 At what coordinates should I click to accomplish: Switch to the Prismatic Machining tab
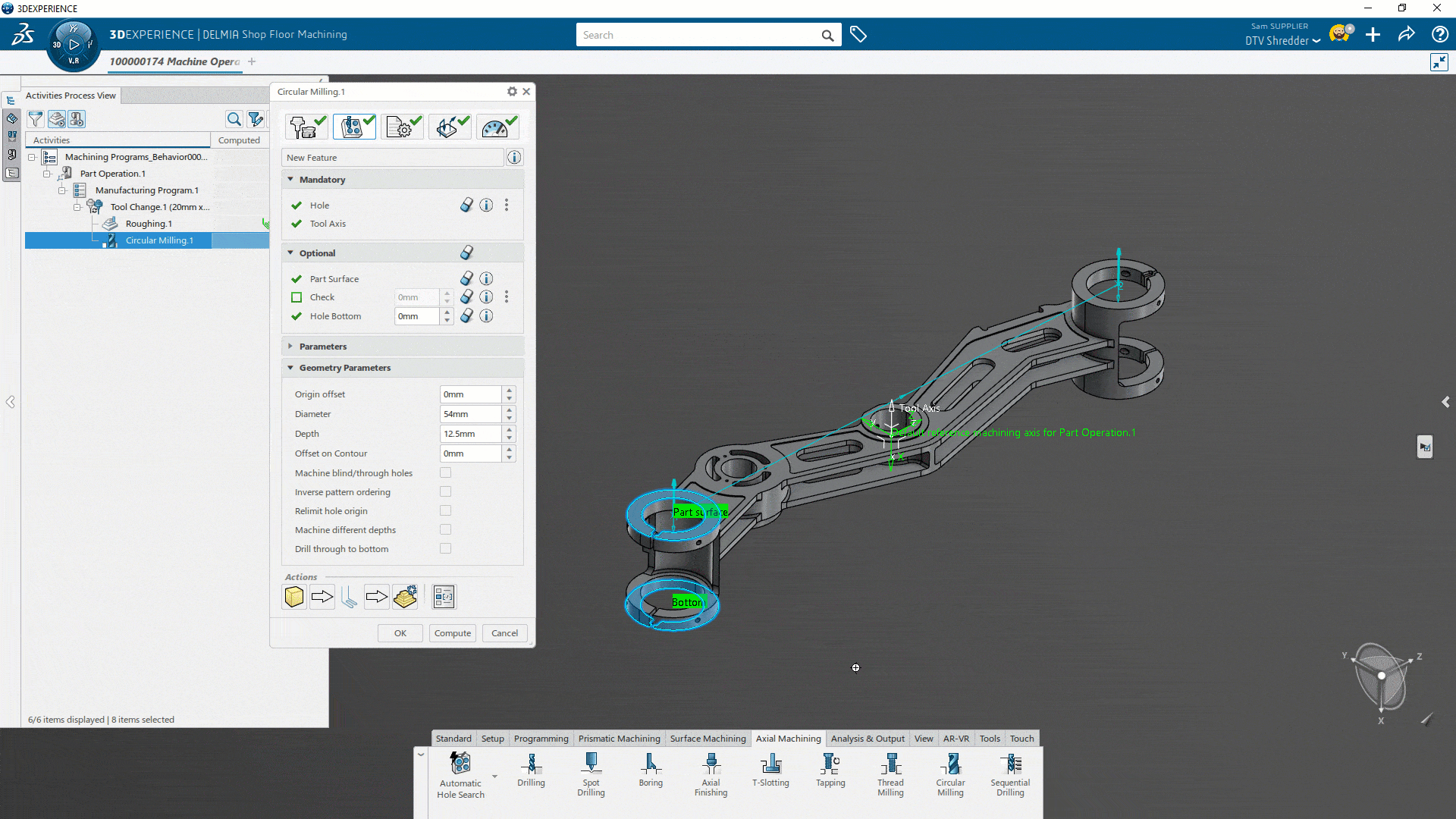pos(619,738)
